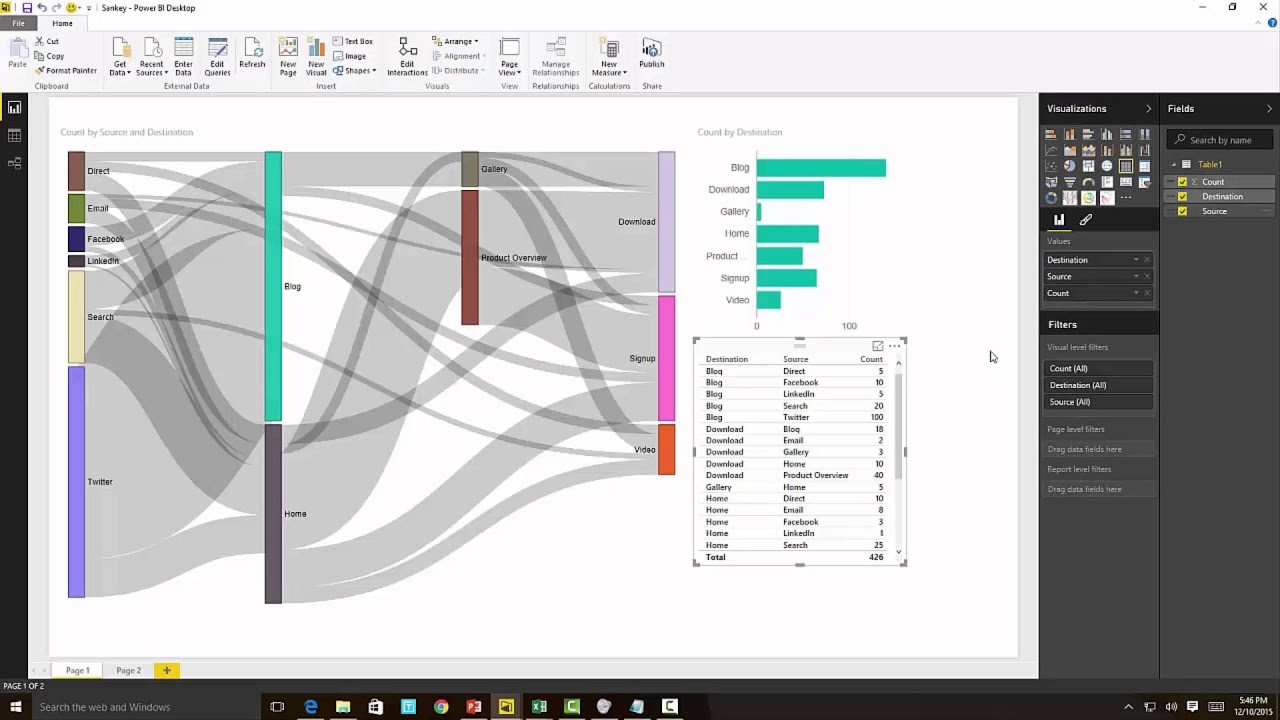This screenshot has width=1280, height=720.
Task: Select the map globe visualization
Action: point(1107,166)
